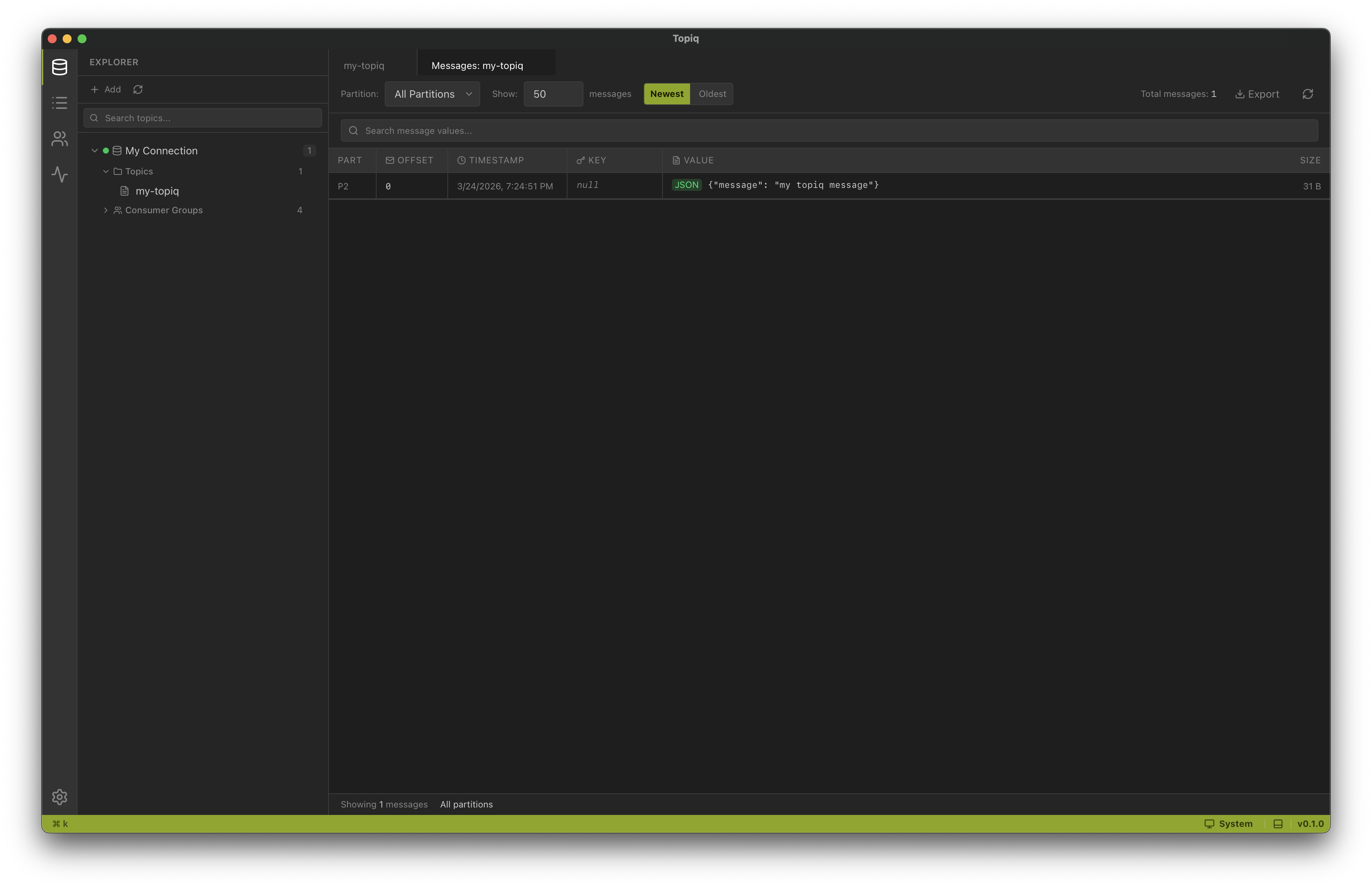Toggle panel layout icon in status bar

pos(1278,824)
